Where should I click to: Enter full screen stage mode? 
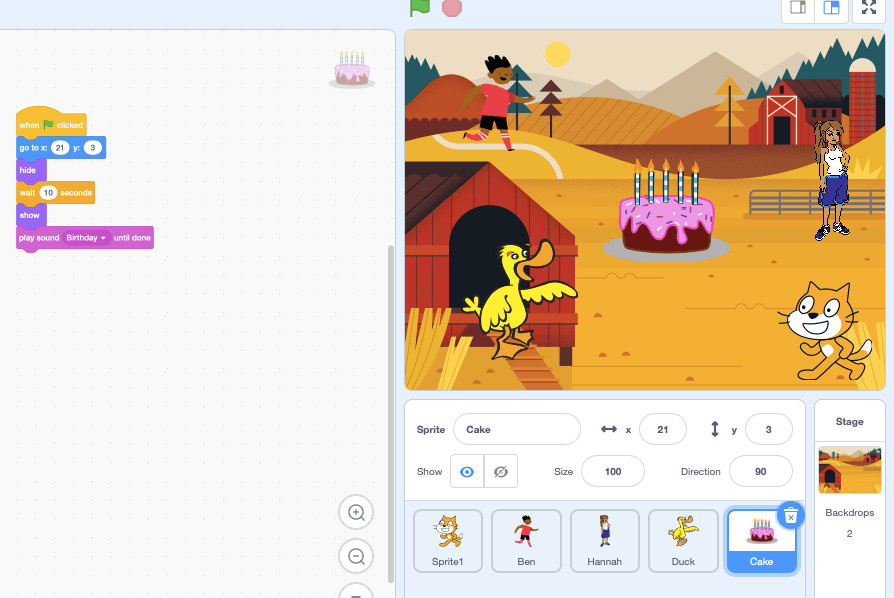pos(869,8)
